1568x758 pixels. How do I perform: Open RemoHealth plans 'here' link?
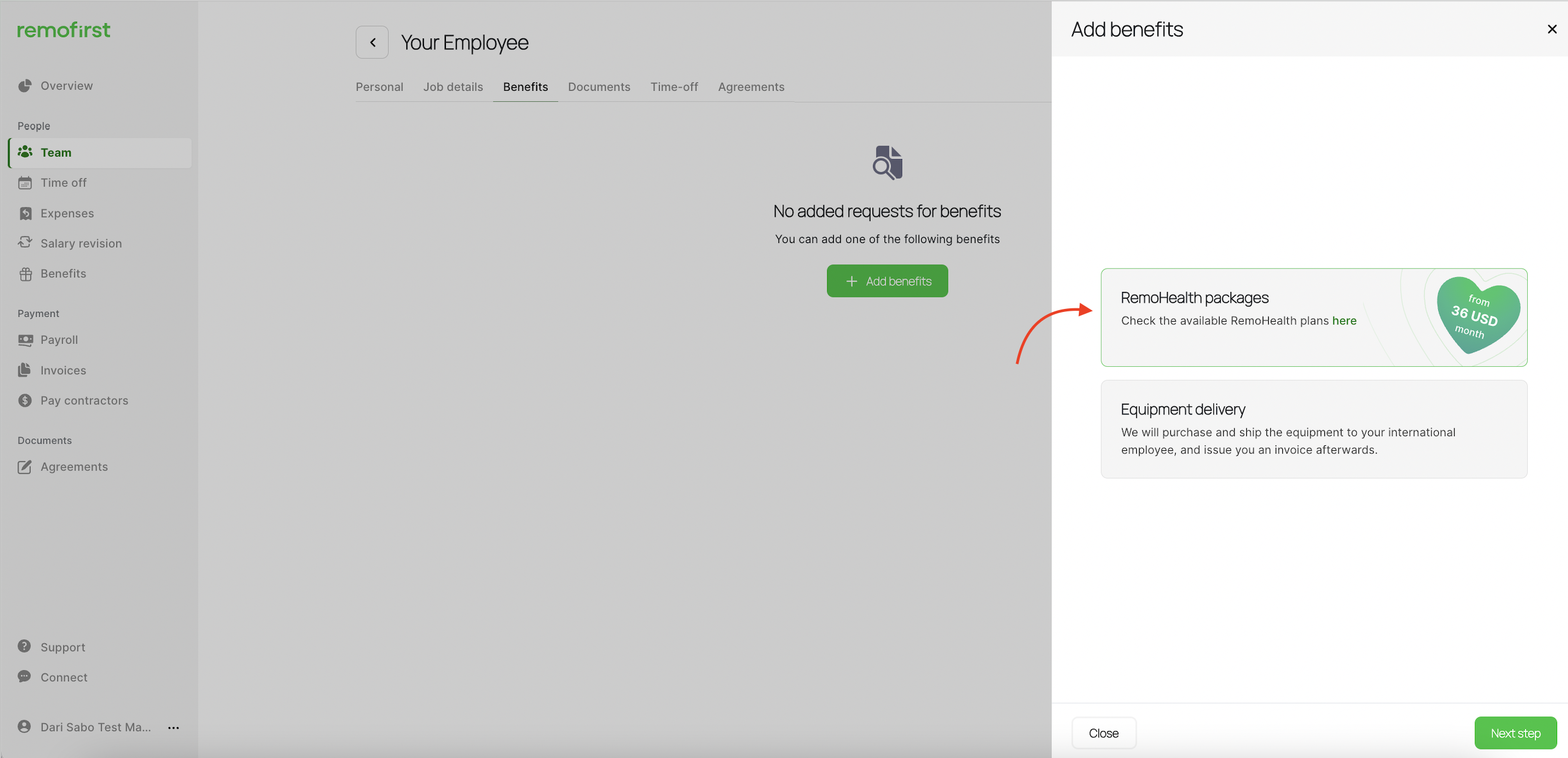(x=1344, y=321)
